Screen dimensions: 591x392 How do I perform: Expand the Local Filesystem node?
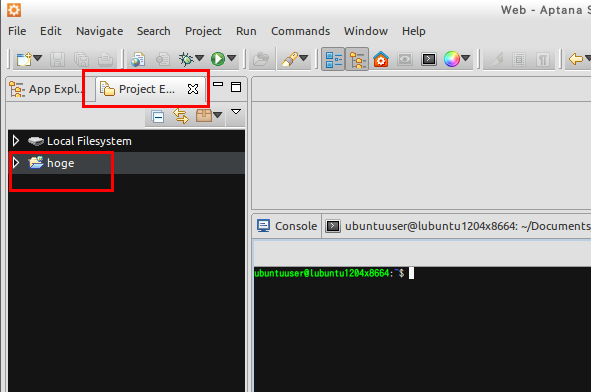pos(16,141)
